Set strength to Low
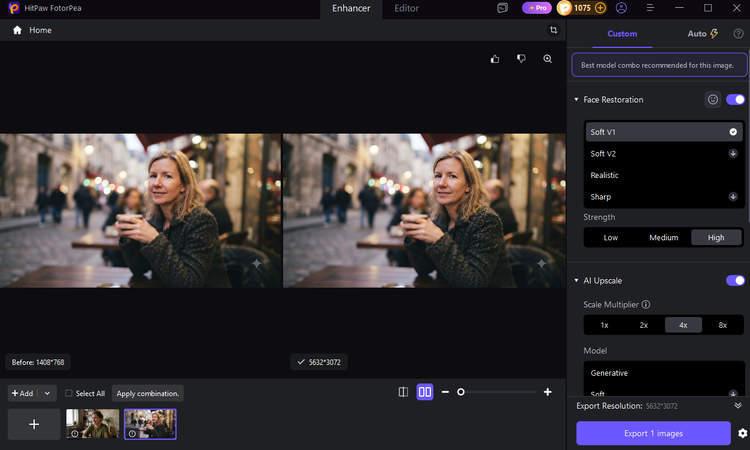750x450 pixels. (611, 238)
